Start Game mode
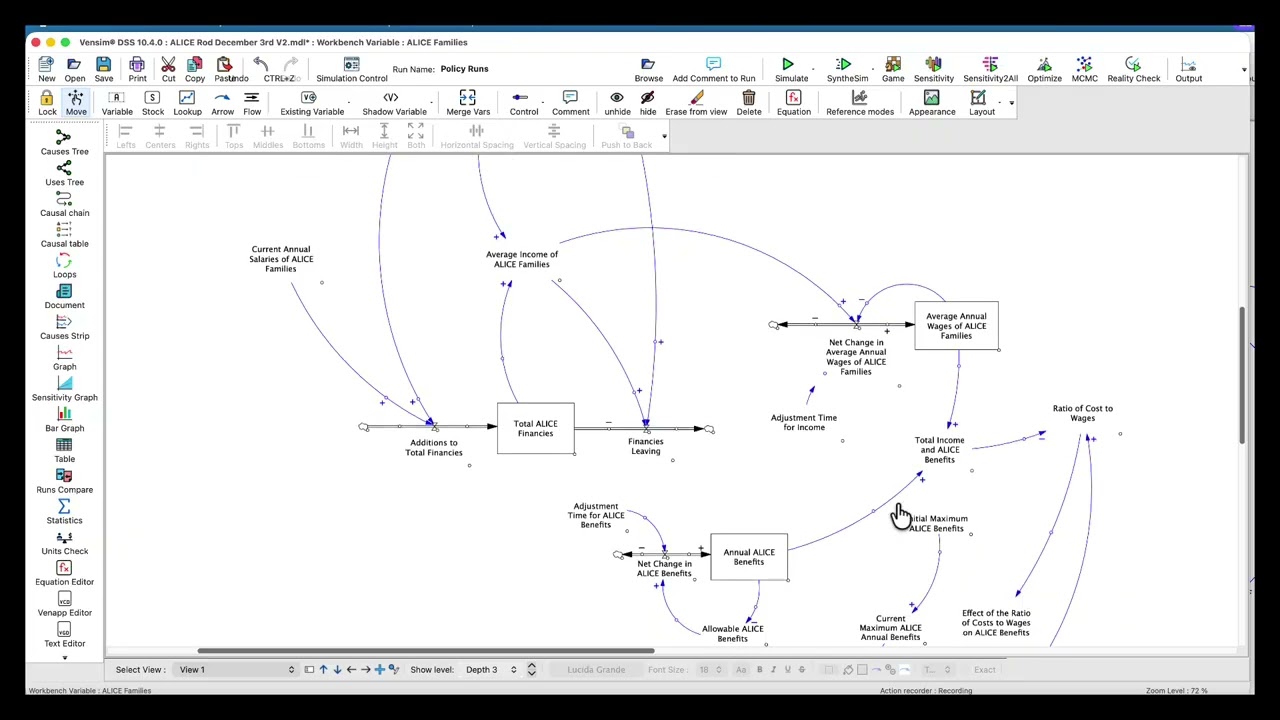 [893, 69]
